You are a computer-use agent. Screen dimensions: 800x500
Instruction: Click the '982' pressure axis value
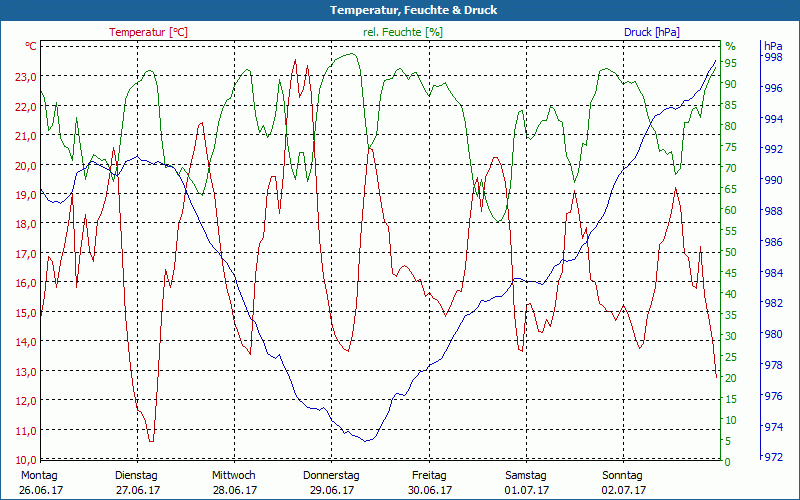pos(773,303)
